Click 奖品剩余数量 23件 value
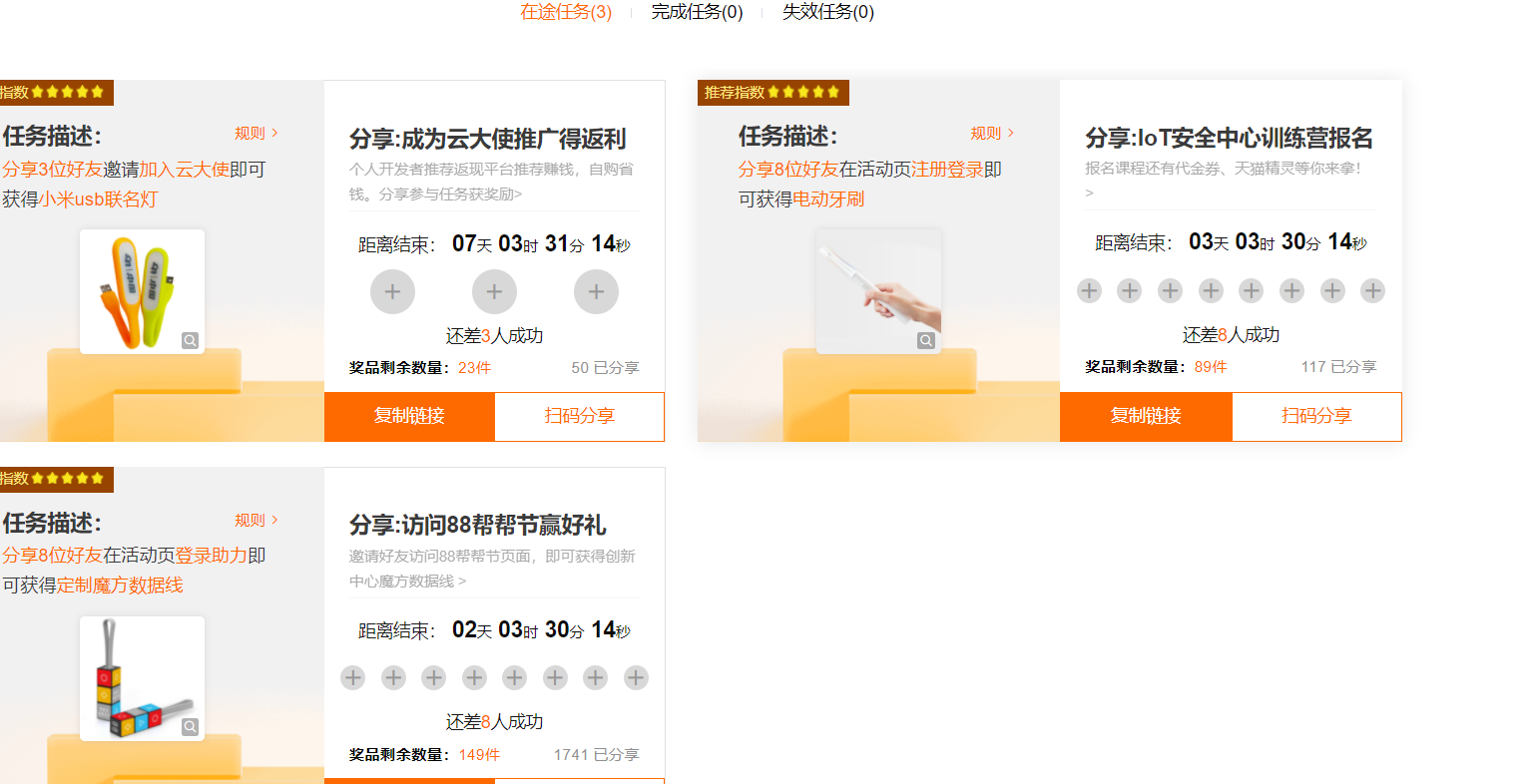The width and height of the screenshot is (1539, 784). point(475,368)
